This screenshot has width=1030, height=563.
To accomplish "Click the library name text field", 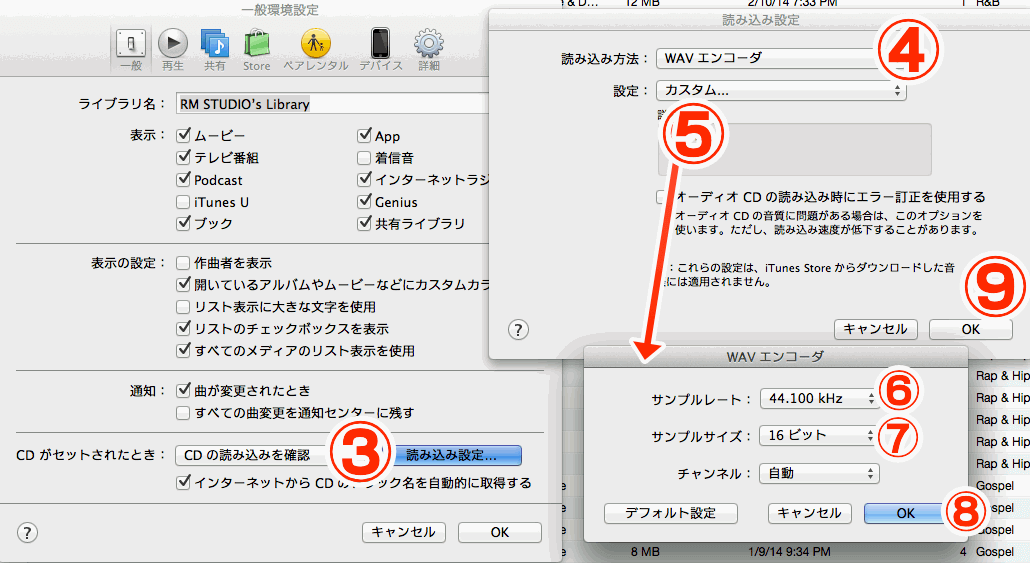I will (330, 104).
